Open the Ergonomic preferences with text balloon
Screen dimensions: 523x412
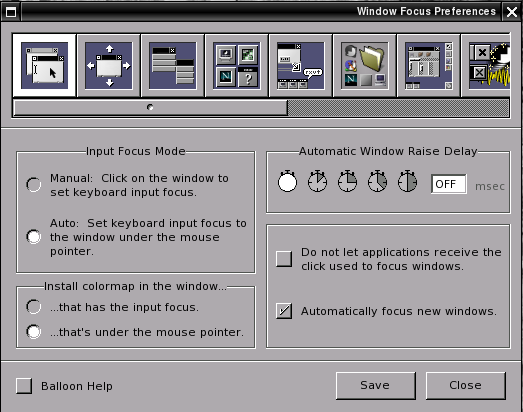301,65
